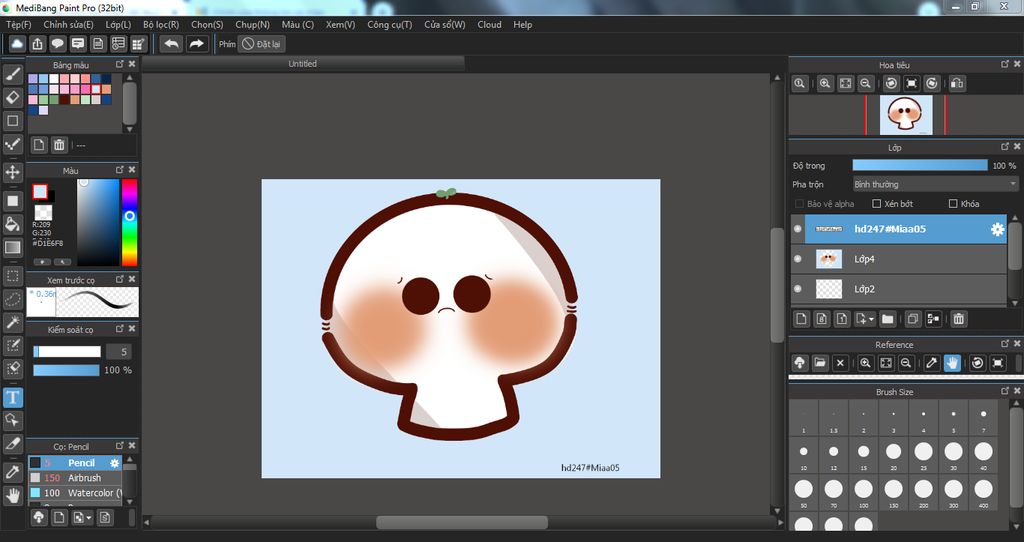This screenshot has width=1024, height=542.
Task: Select the Bucket fill tool
Action: [12, 224]
